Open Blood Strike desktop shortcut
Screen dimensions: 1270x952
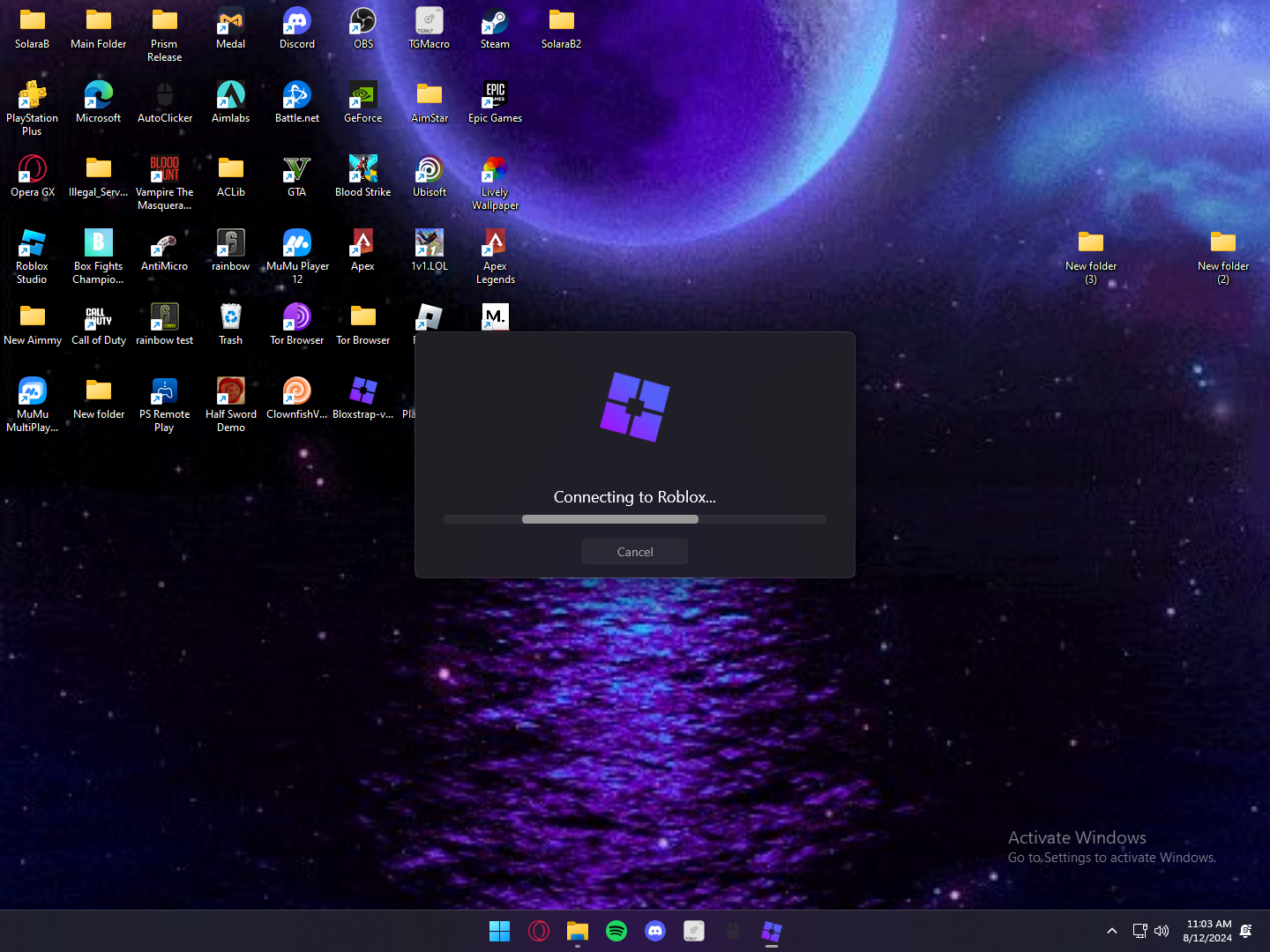(x=363, y=176)
